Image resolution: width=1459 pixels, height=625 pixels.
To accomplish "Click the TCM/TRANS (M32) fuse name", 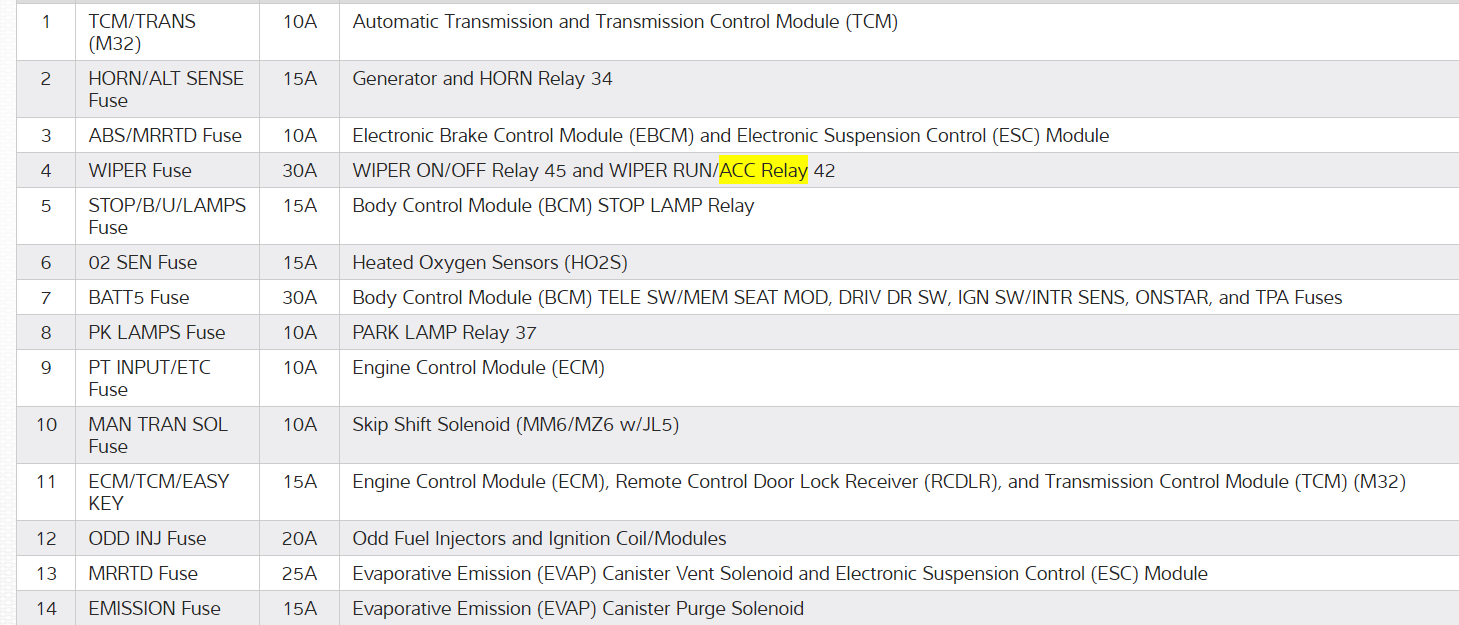I will (142, 32).
